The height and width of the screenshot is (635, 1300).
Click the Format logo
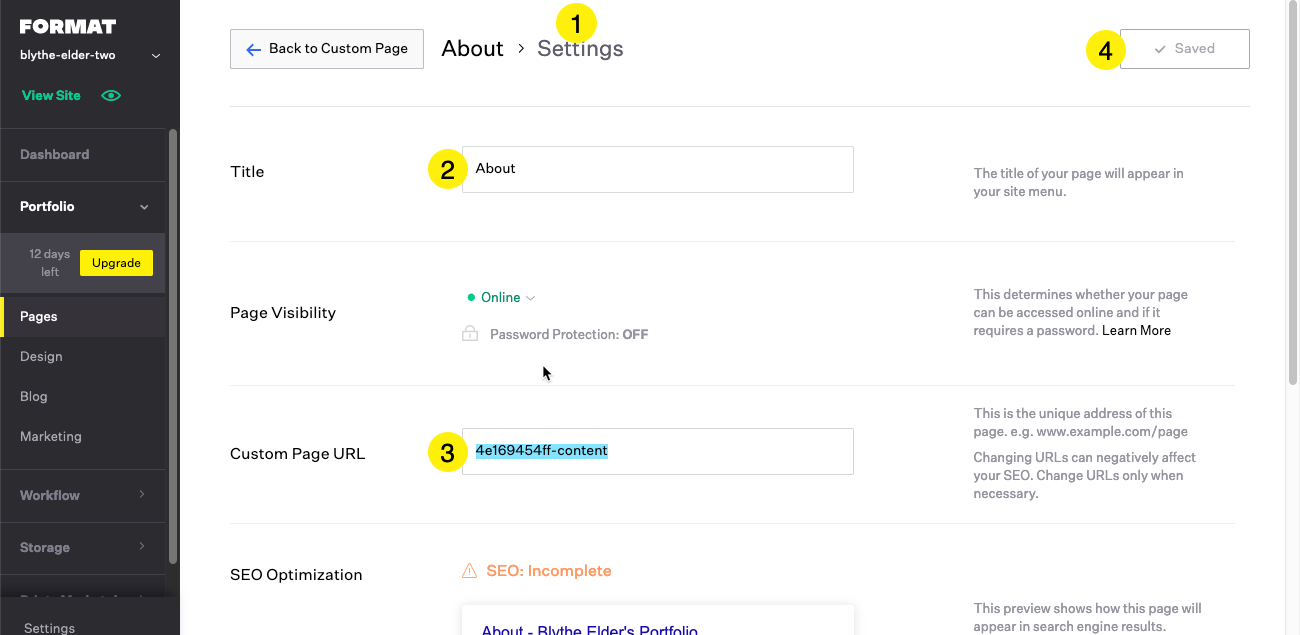(68, 27)
